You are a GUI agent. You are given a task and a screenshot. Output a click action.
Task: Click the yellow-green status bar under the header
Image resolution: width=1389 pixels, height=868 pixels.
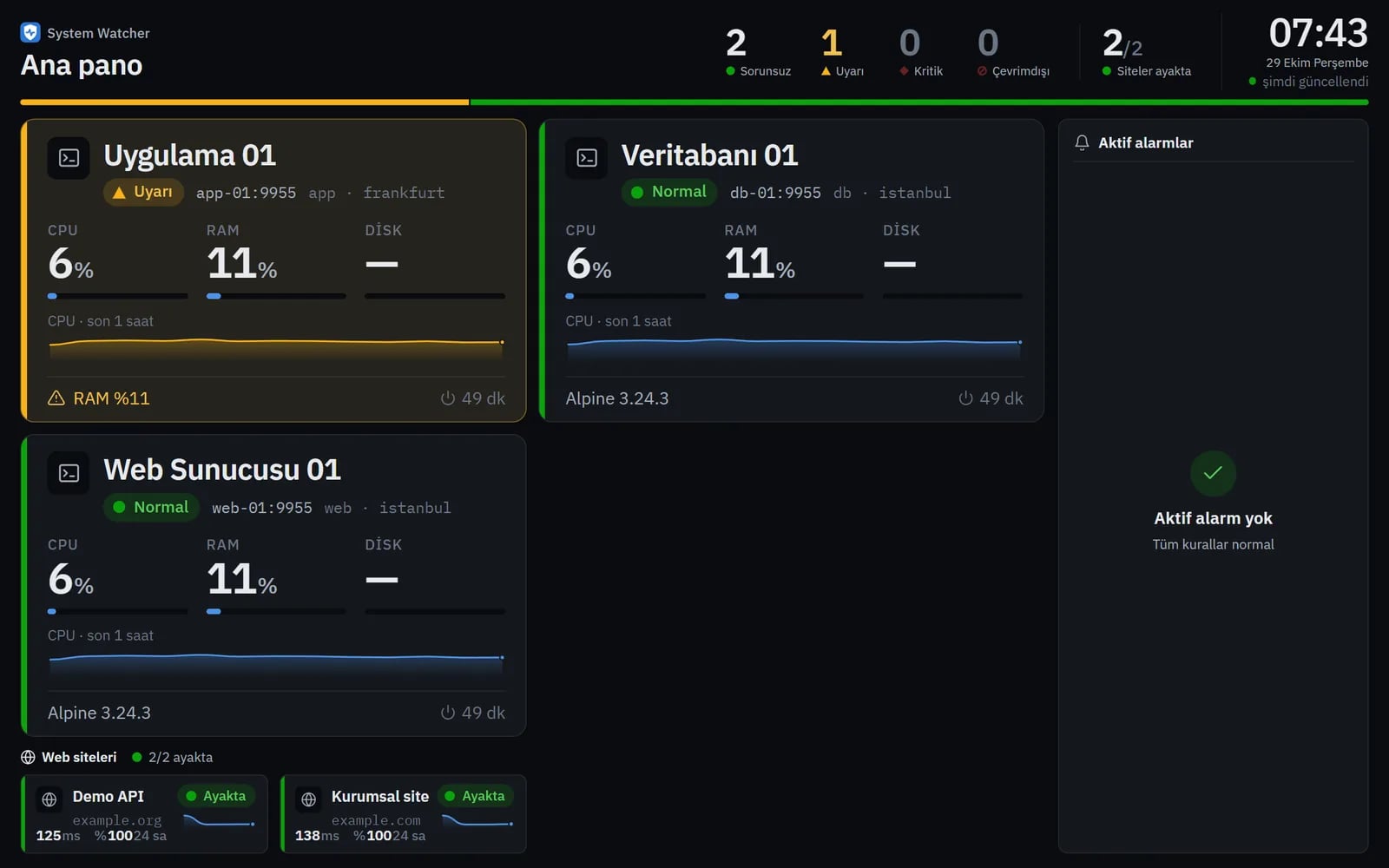(x=694, y=102)
